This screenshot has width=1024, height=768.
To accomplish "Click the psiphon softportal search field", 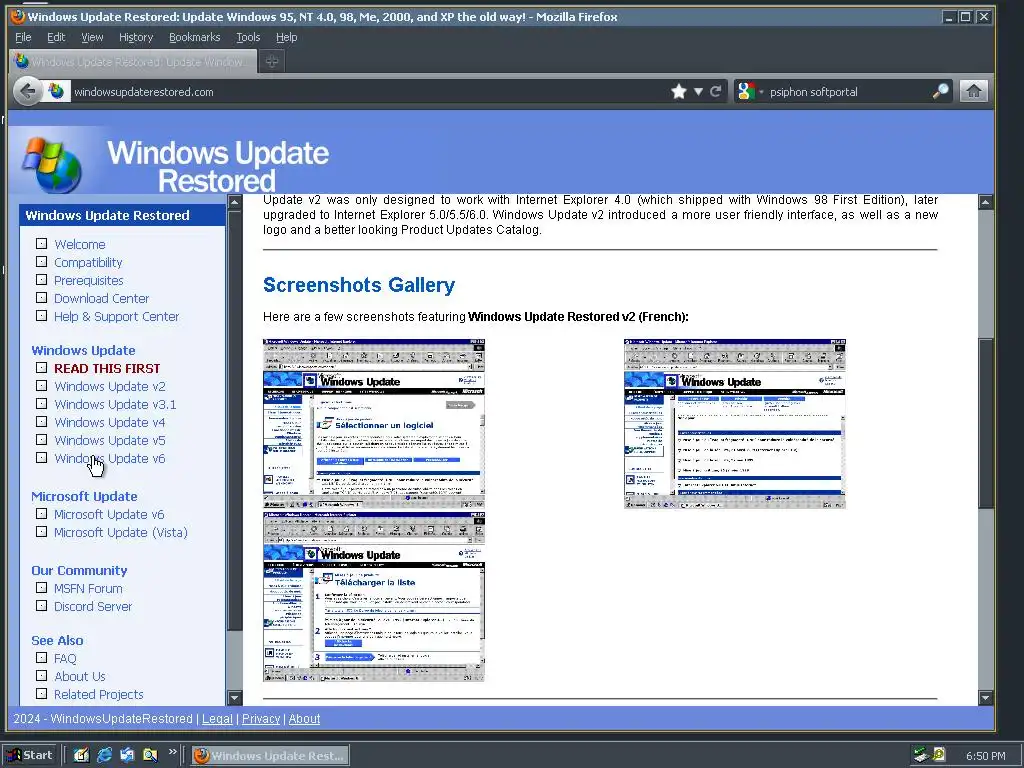I will (x=848, y=91).
